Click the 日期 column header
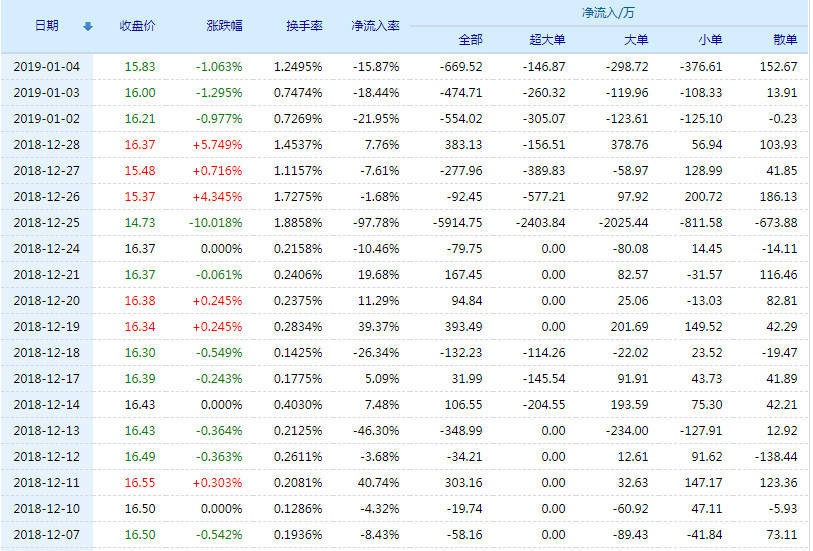Screen dimensions: 813x551 (x=46, y=26)
